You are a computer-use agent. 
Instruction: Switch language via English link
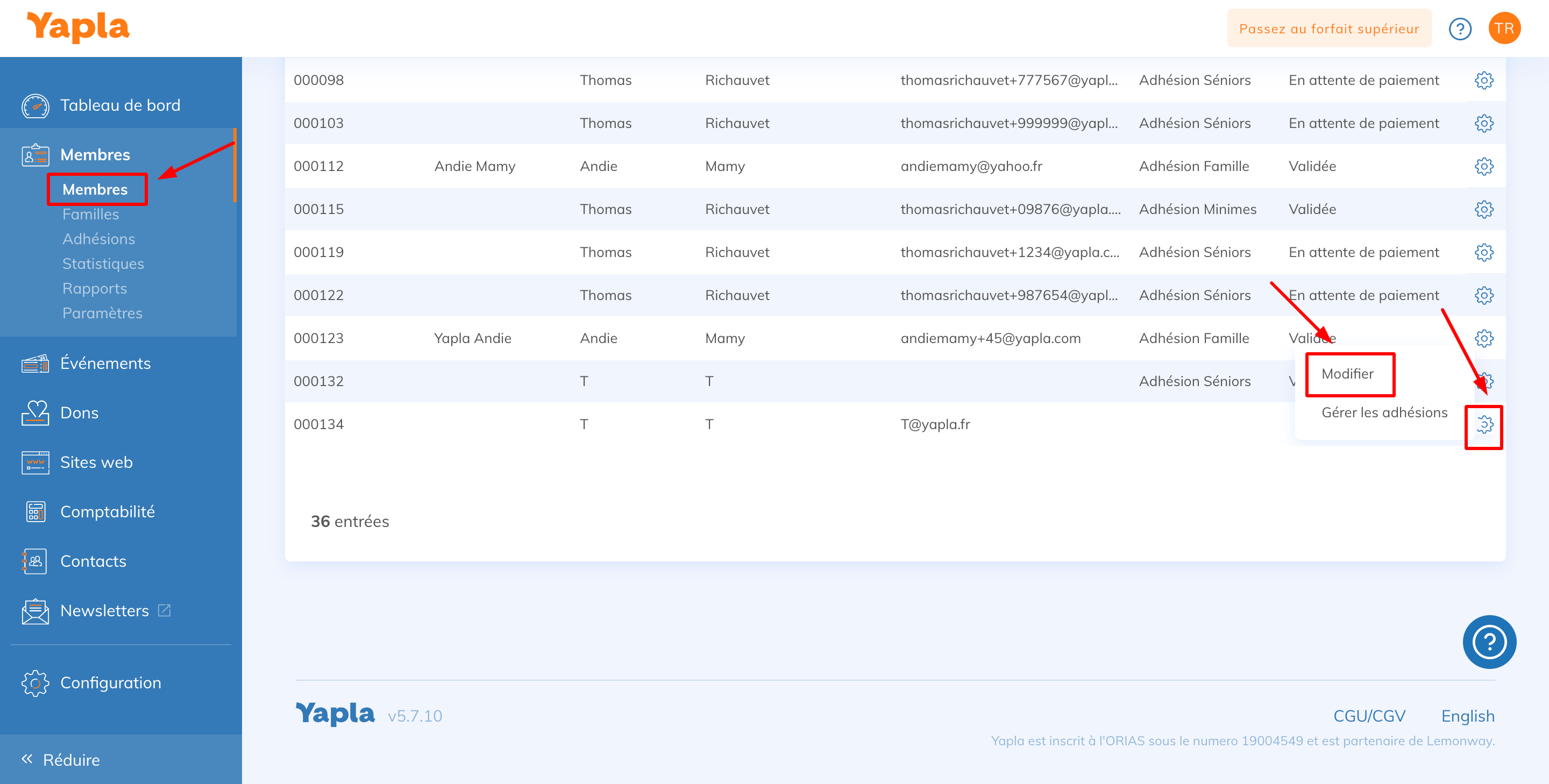coord(1467,716)
